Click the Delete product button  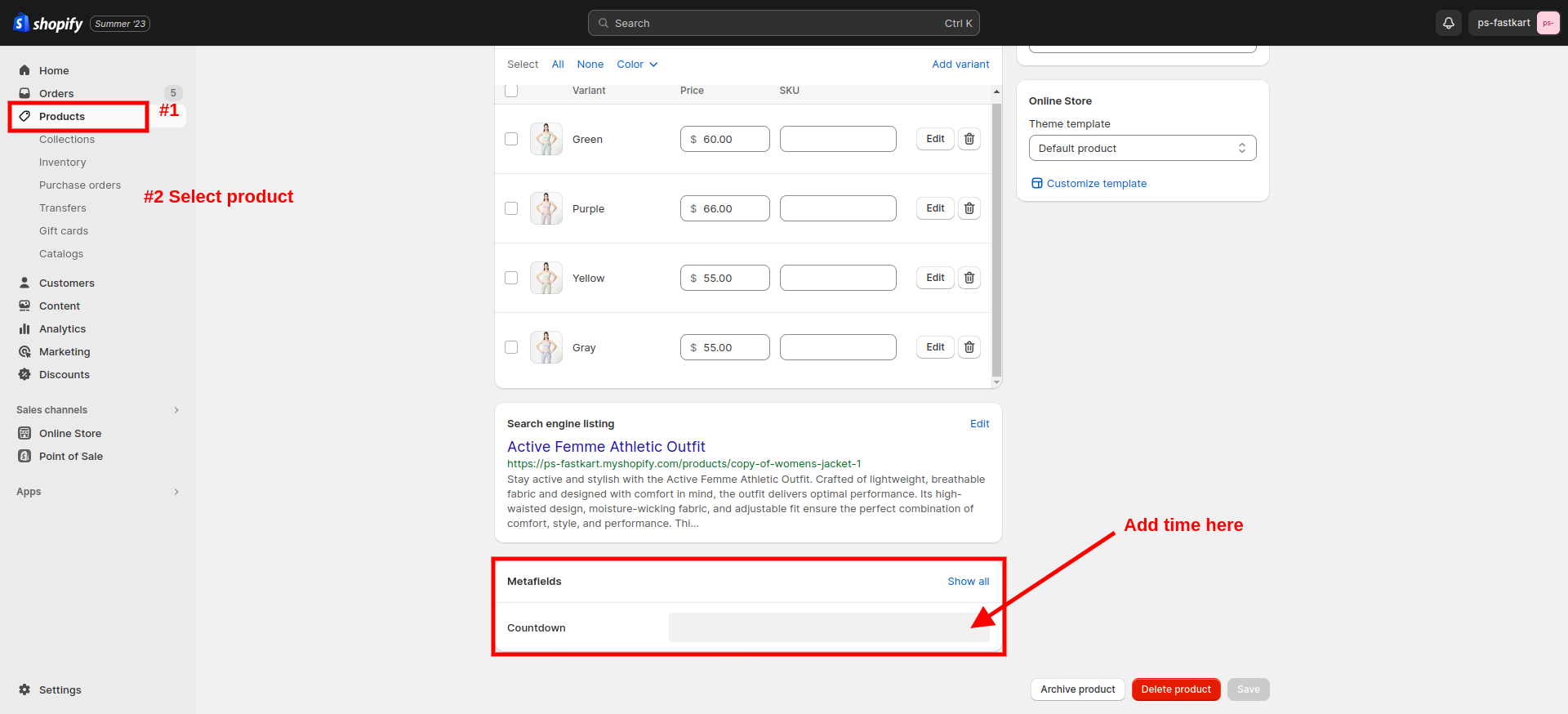[1176, 689]
